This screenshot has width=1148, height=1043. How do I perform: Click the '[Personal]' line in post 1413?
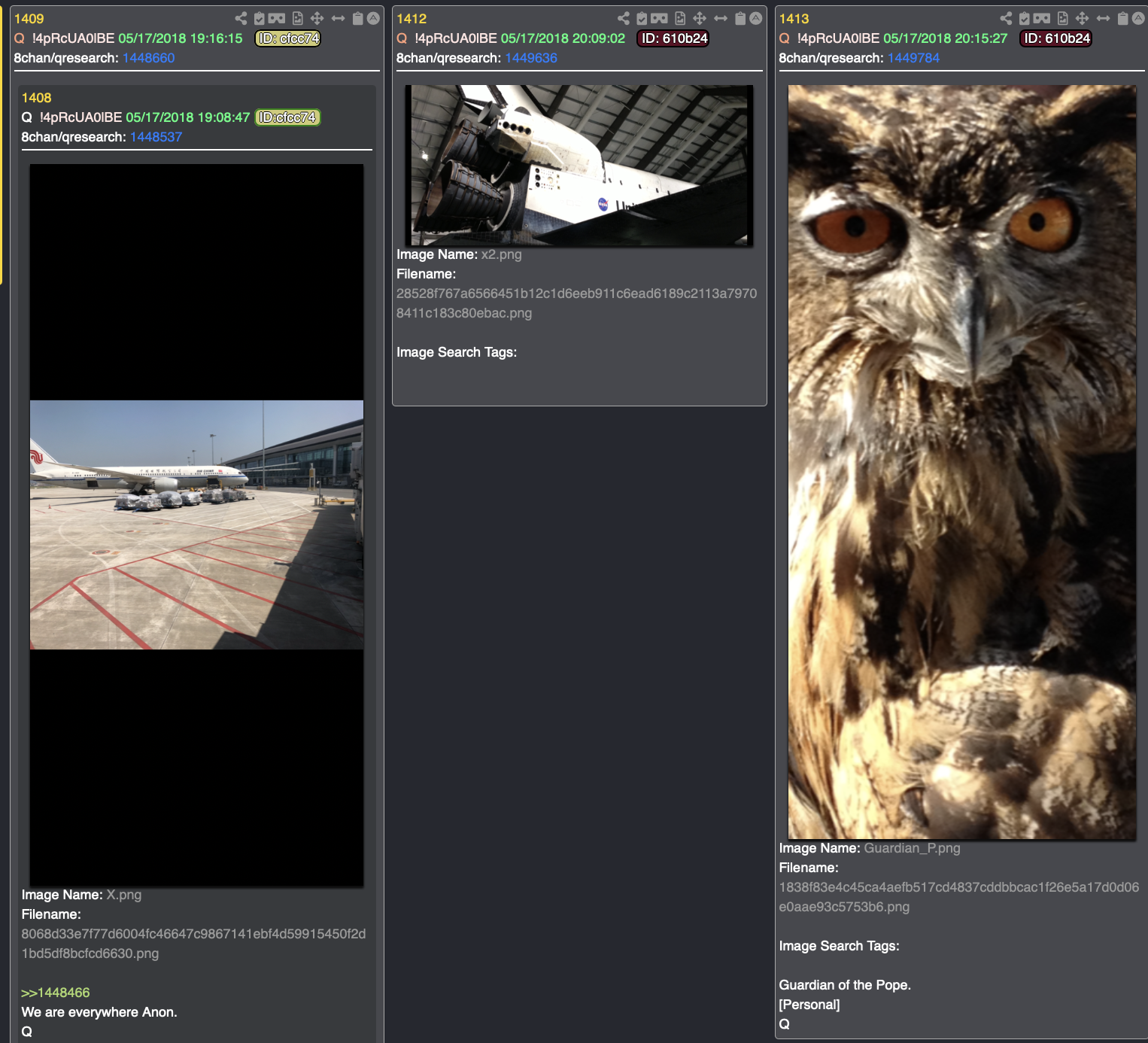[809, 1005]
